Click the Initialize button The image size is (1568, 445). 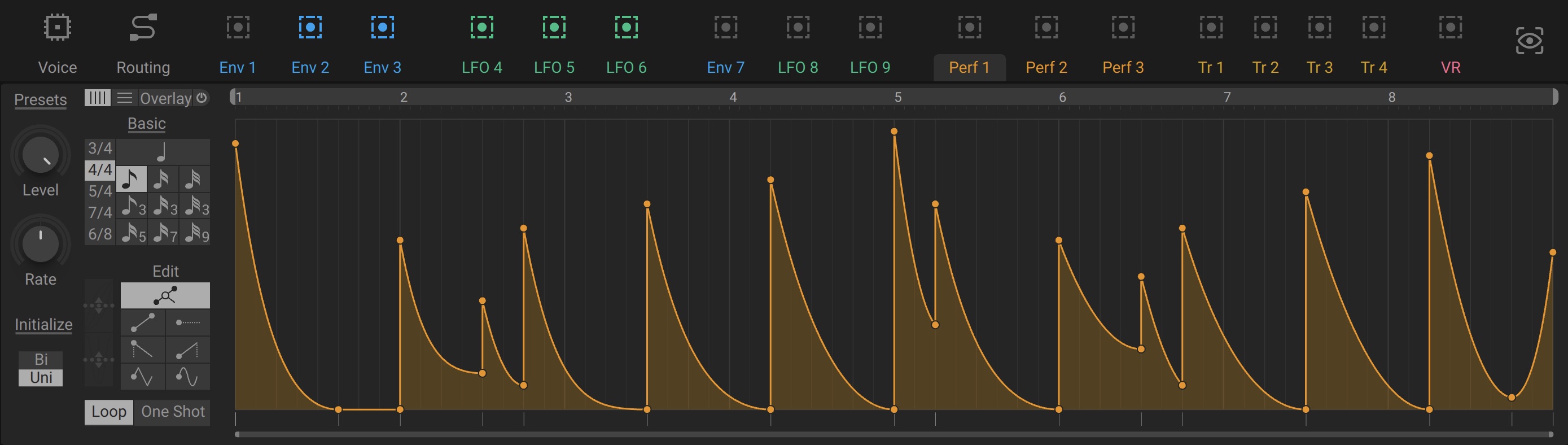pos(43,325)
